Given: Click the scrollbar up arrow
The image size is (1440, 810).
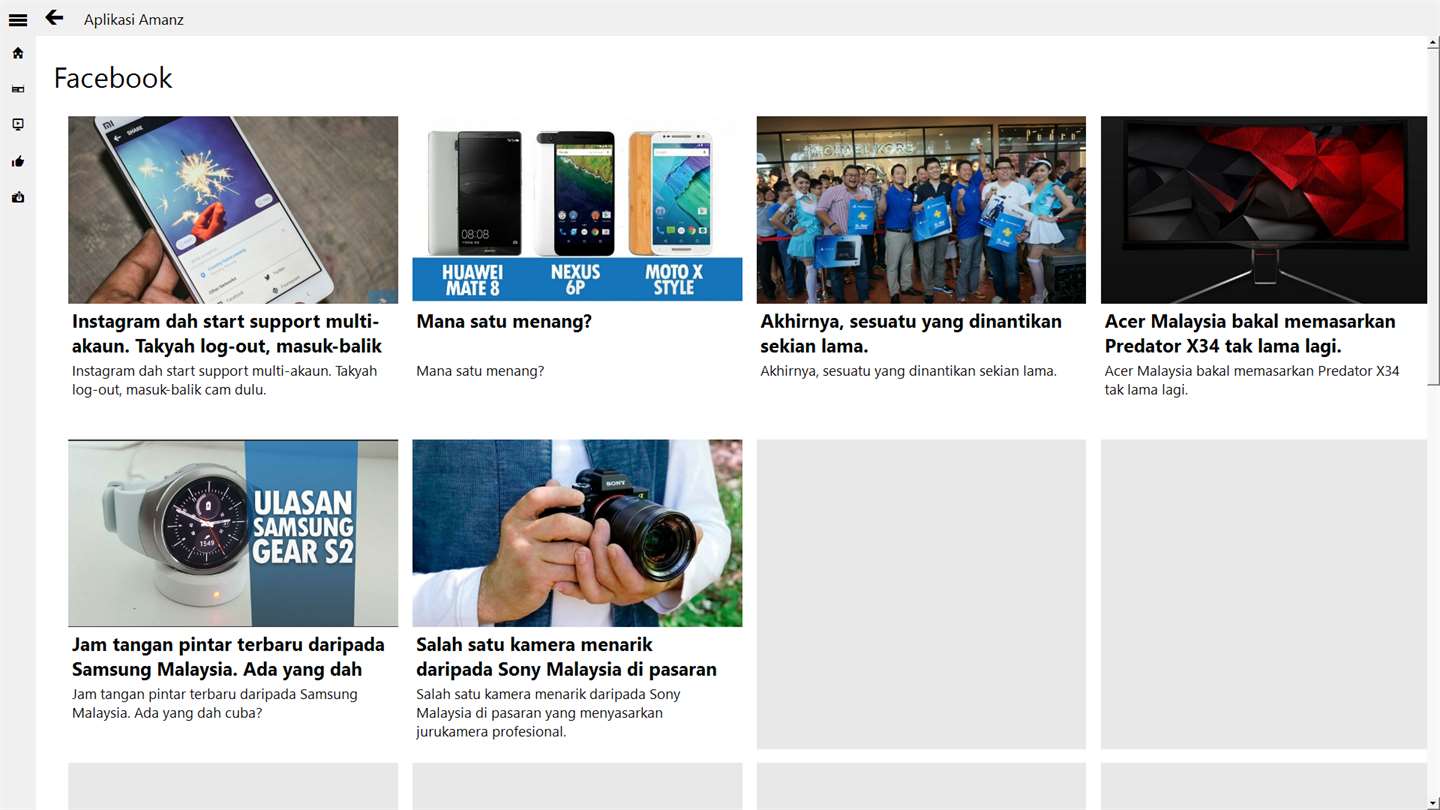Looking at the screenshot, I should [1434, 43].
